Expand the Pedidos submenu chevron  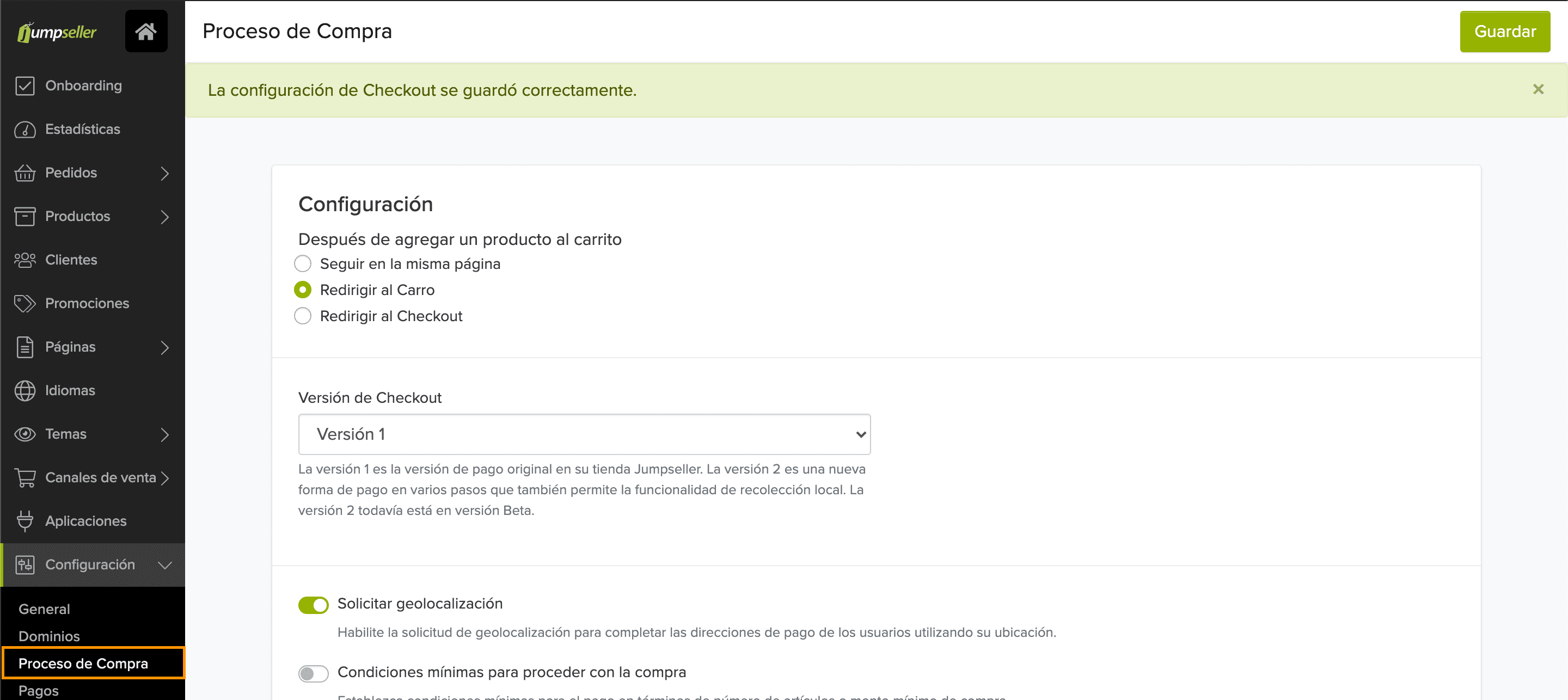click(x=165, y=173)
